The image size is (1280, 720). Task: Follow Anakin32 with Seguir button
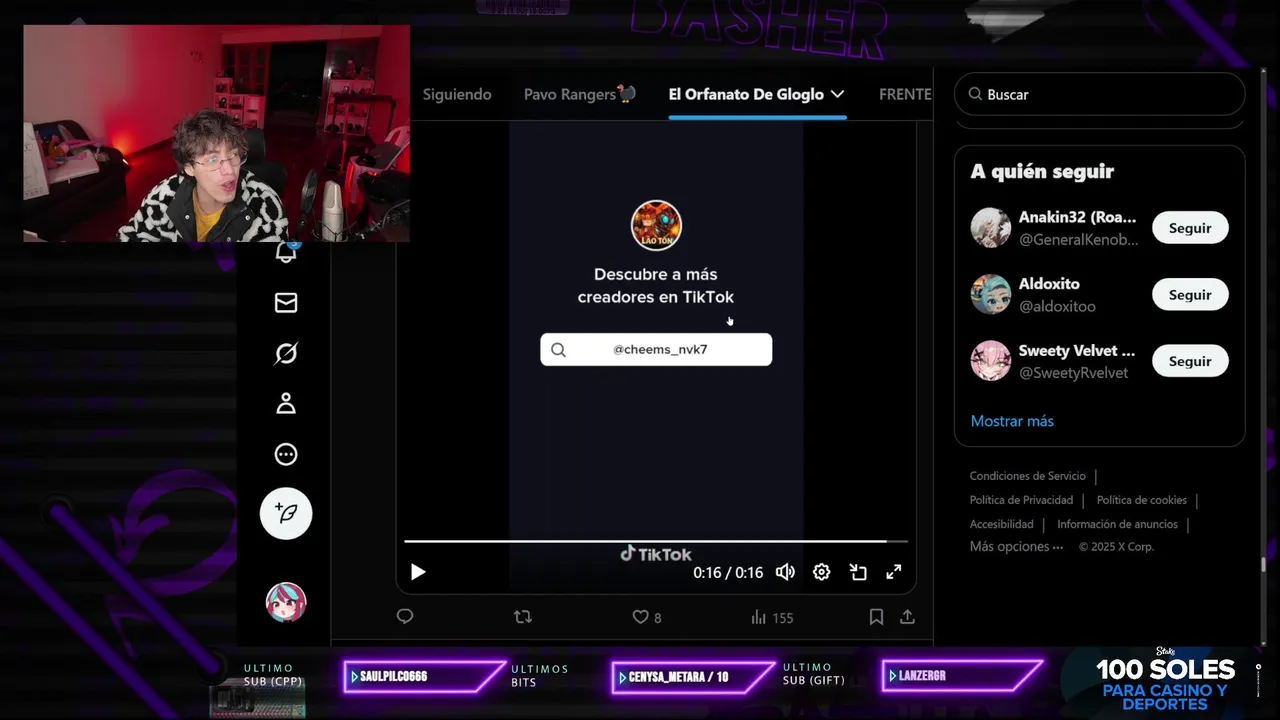(1190, 228)
